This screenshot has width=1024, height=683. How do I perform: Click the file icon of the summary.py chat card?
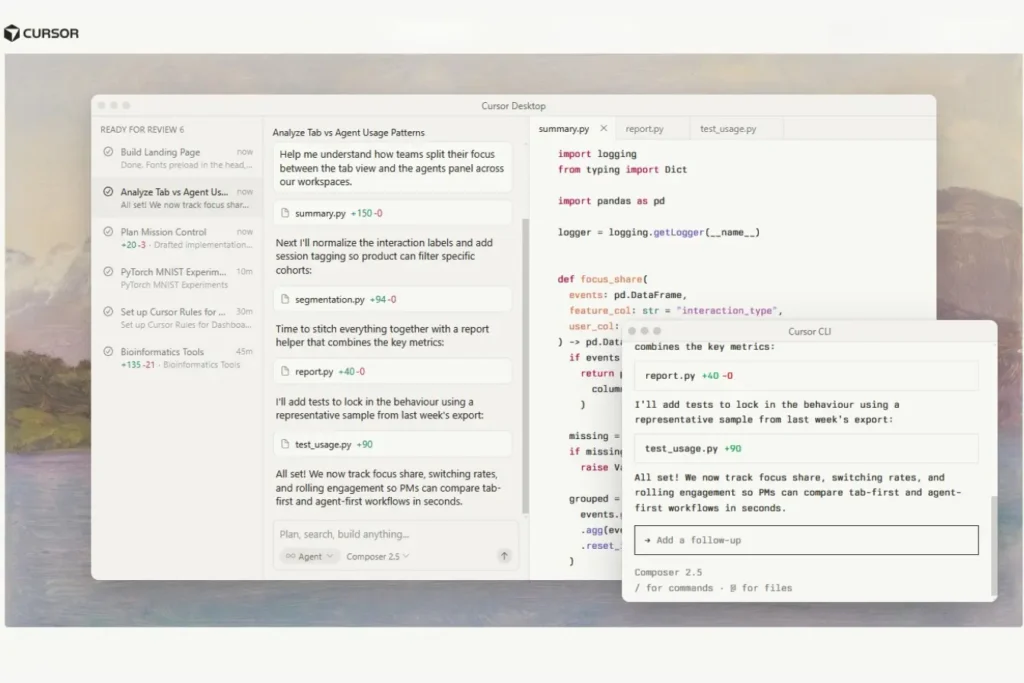pyautogui.click(x=285, y=213)
